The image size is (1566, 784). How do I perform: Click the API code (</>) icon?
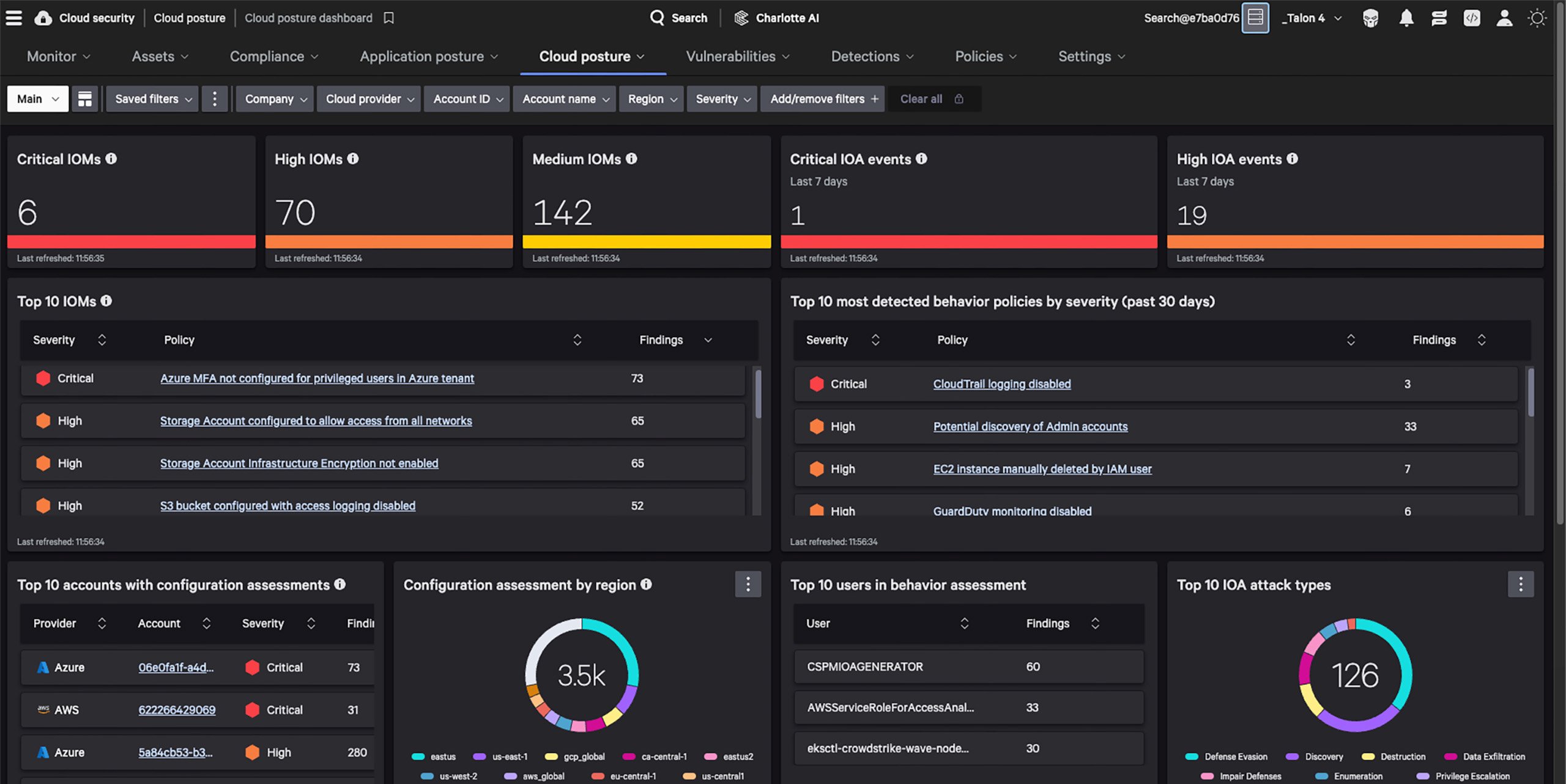pyautogui.click(x=1472, y=18)
